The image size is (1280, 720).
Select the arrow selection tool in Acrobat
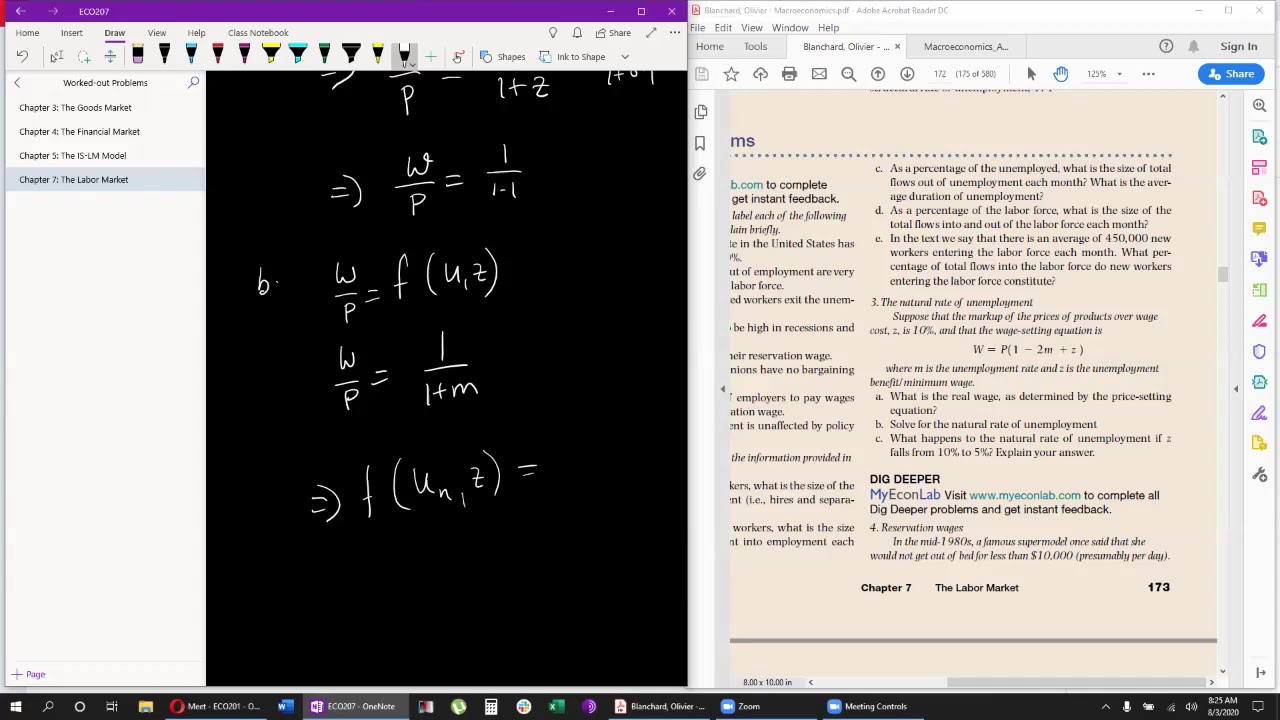(x=1032, y=74)
